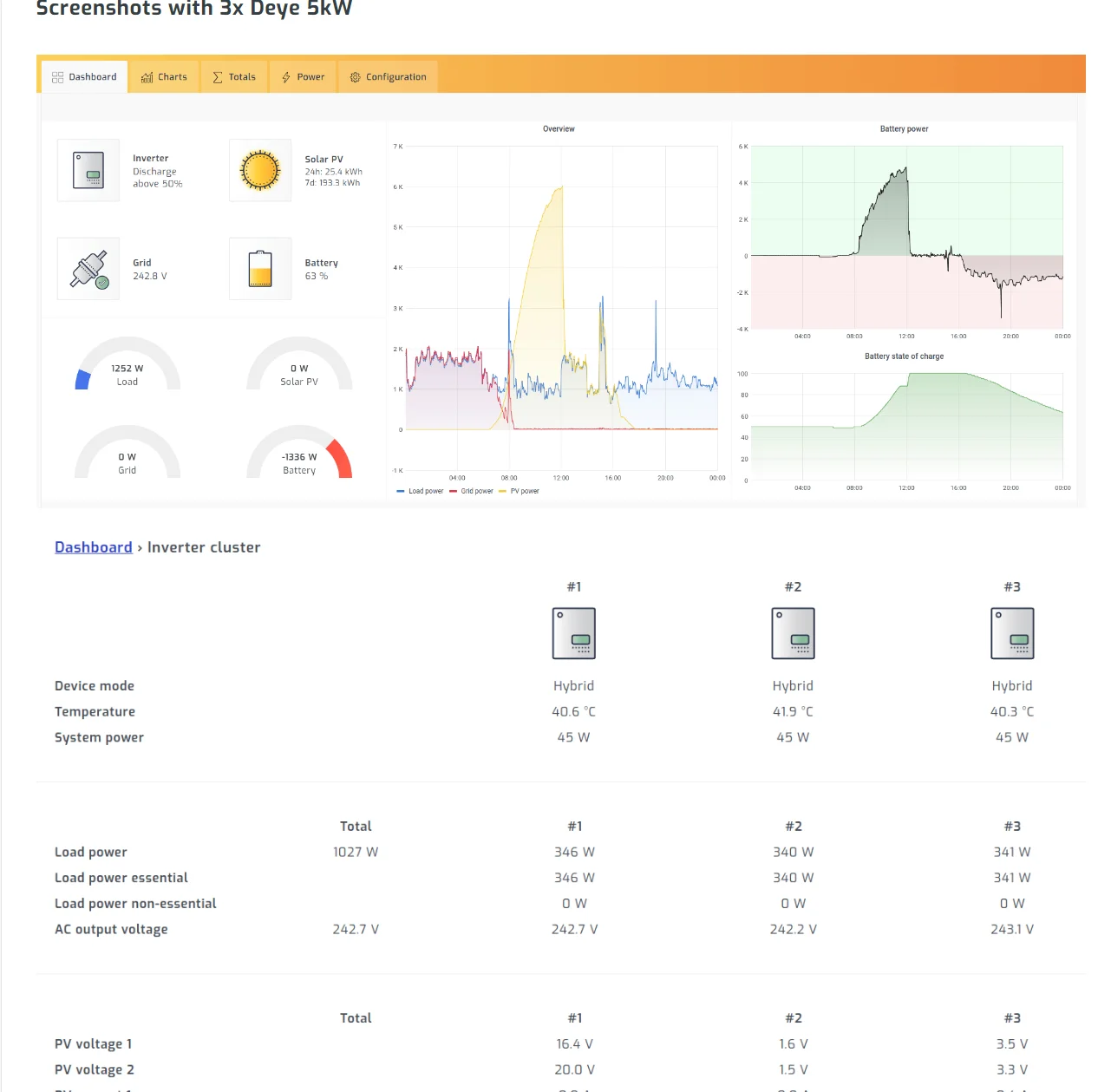Switch to the Power tab
1098x1092 pixels.
point(303,77)
